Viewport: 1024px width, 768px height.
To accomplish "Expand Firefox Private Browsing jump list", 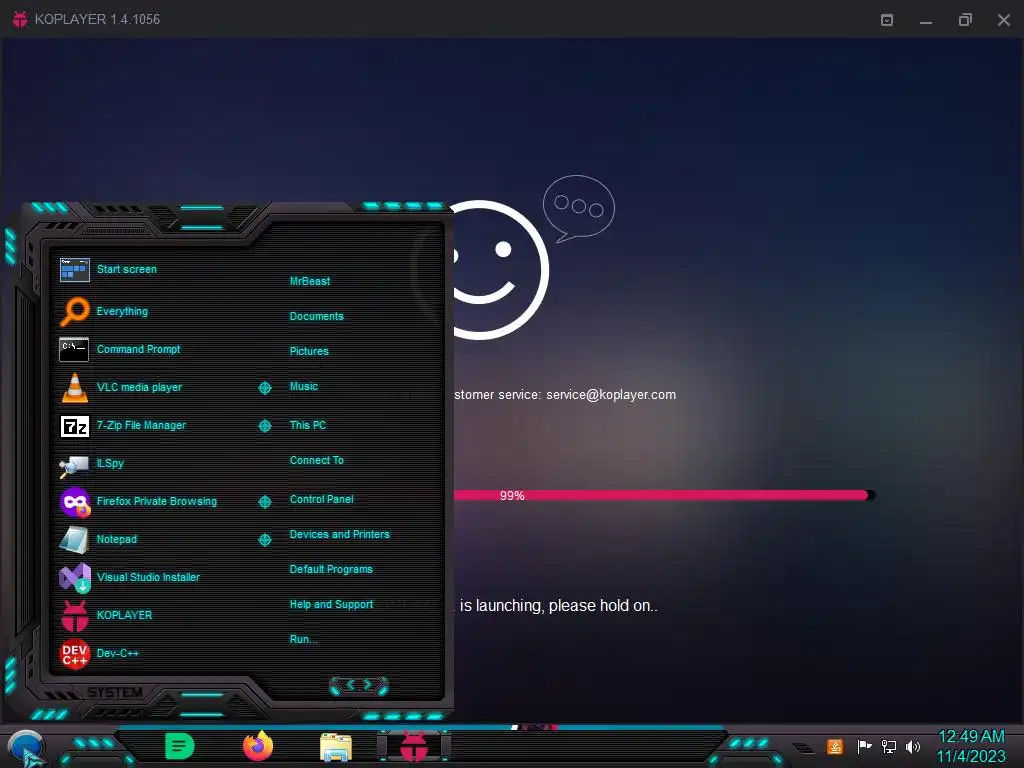I will (x=264, y=502).
